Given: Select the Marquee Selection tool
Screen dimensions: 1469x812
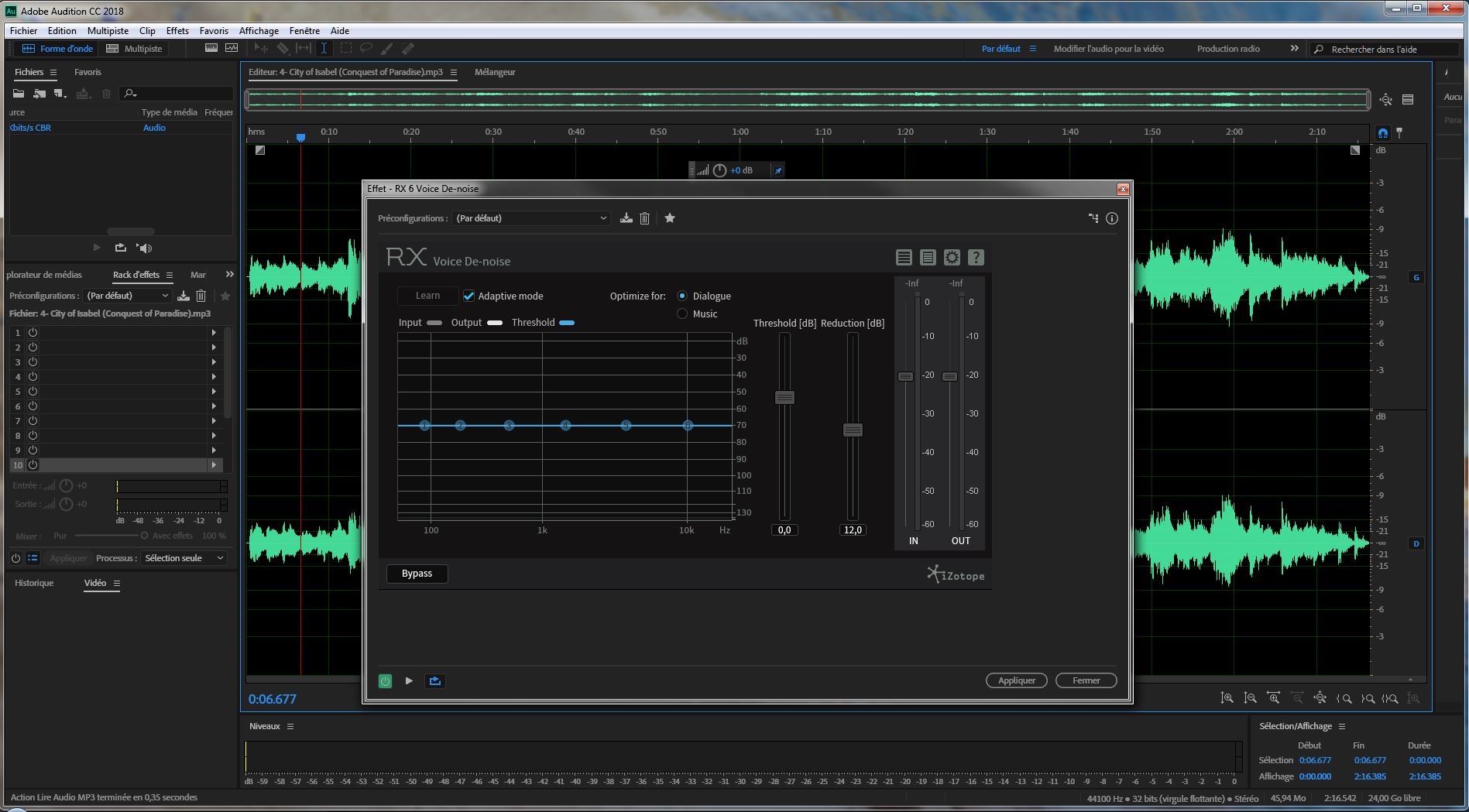Looking at the screenshot, I should coord(345,48).
